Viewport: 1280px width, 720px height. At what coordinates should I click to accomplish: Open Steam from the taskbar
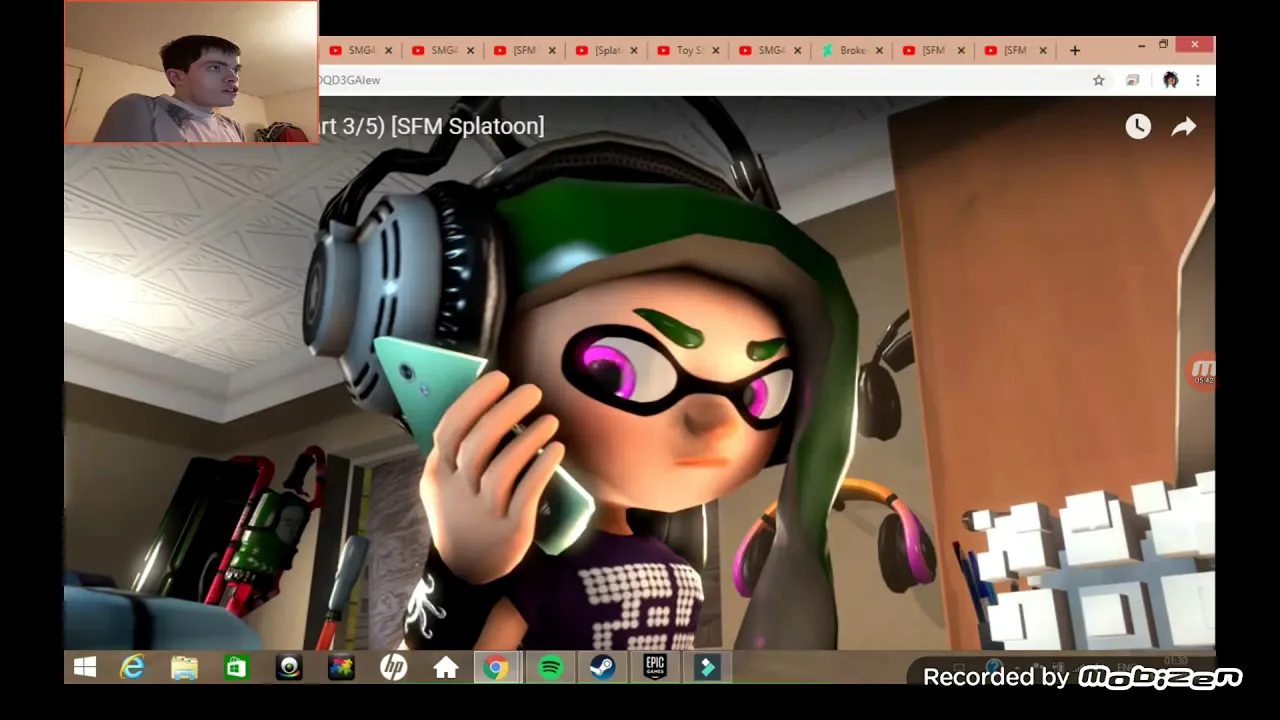coord(602,667)
